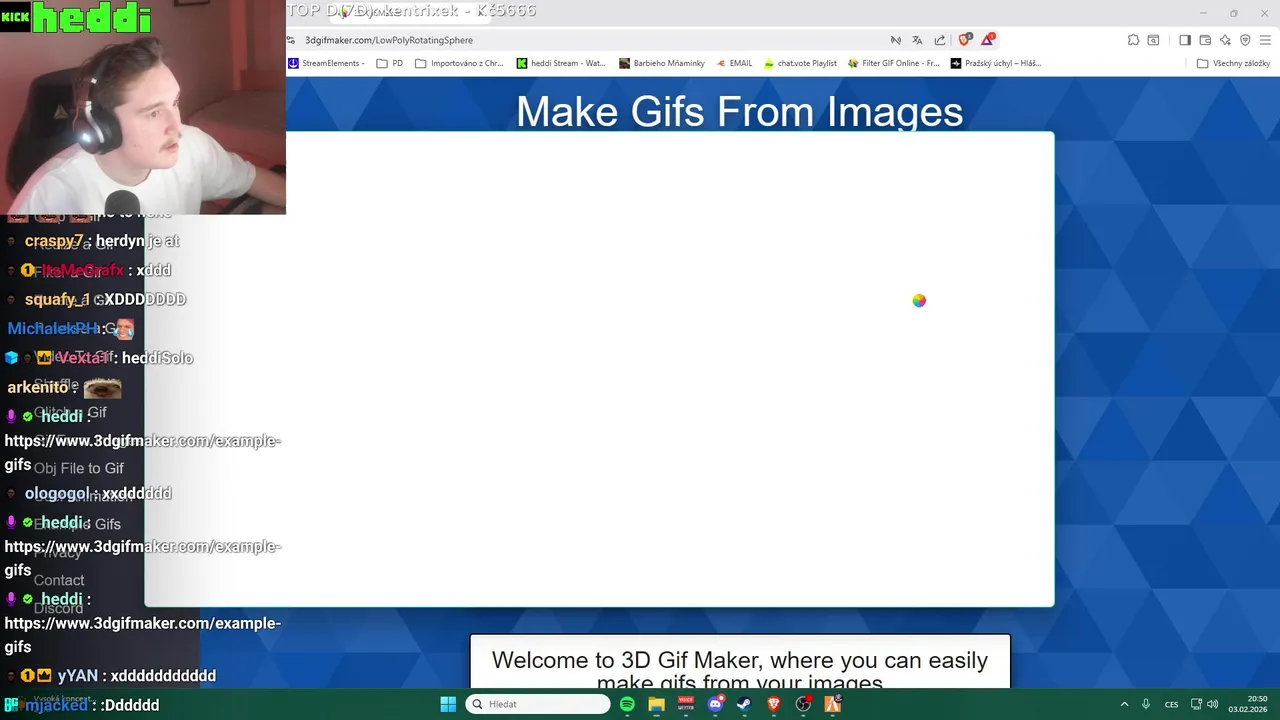Click the address bar URL field

pos(590,40)
